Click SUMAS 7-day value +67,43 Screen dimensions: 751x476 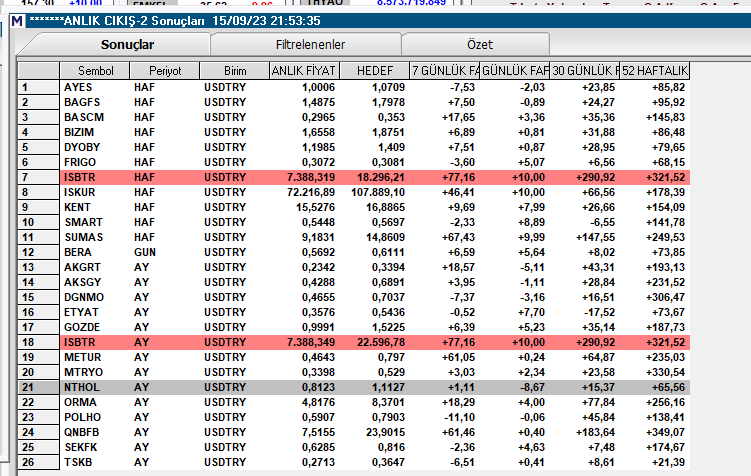click(x=458, y=237)
